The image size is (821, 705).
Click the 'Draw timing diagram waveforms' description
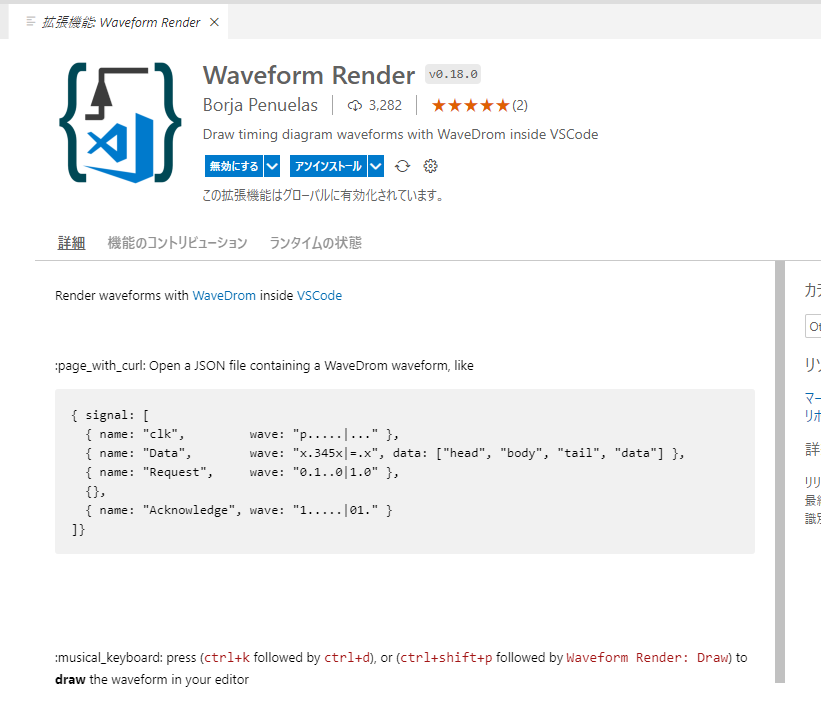401,134
